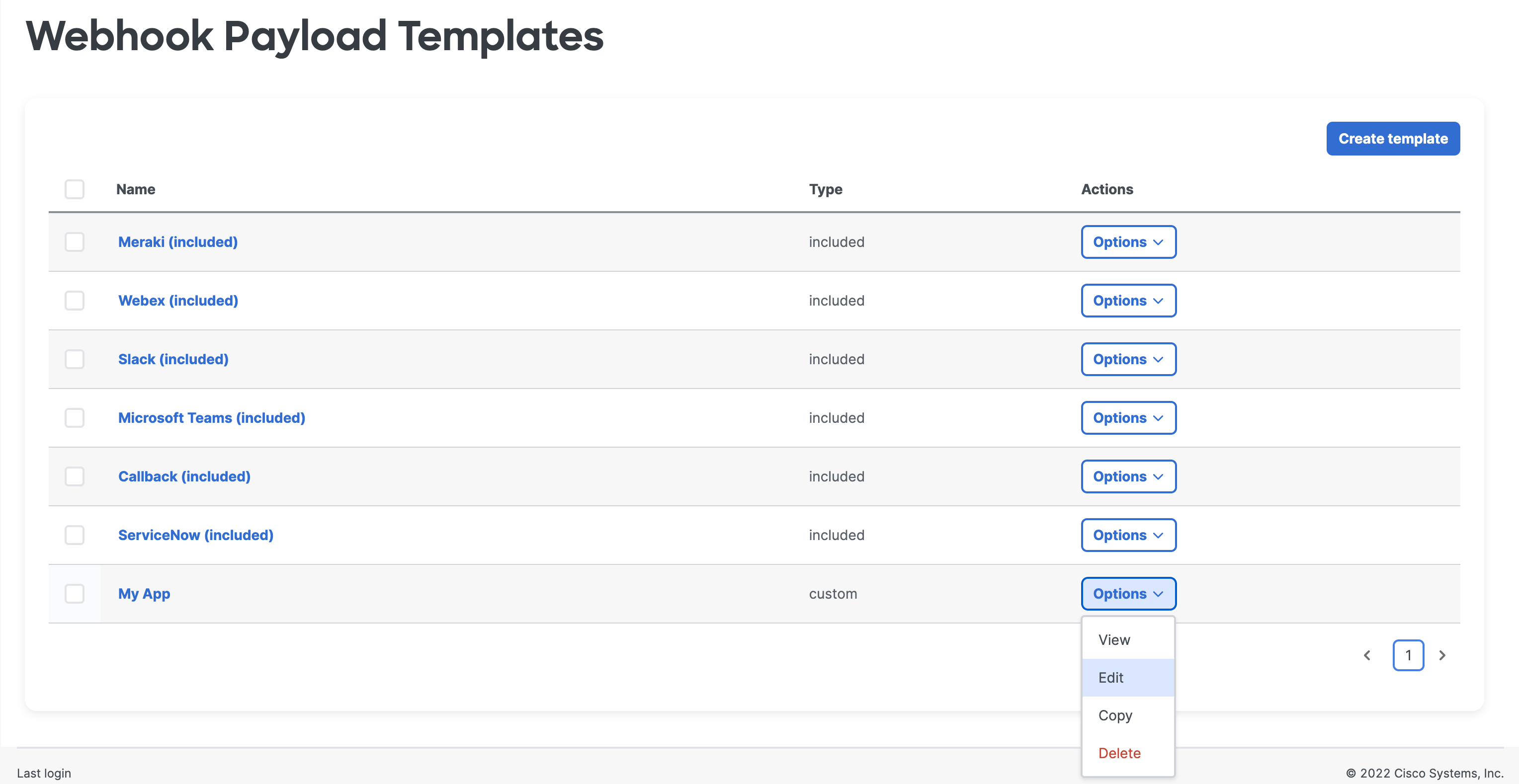
Task: Go to the previous page using the left arrow
Action: click(1367, 655)
